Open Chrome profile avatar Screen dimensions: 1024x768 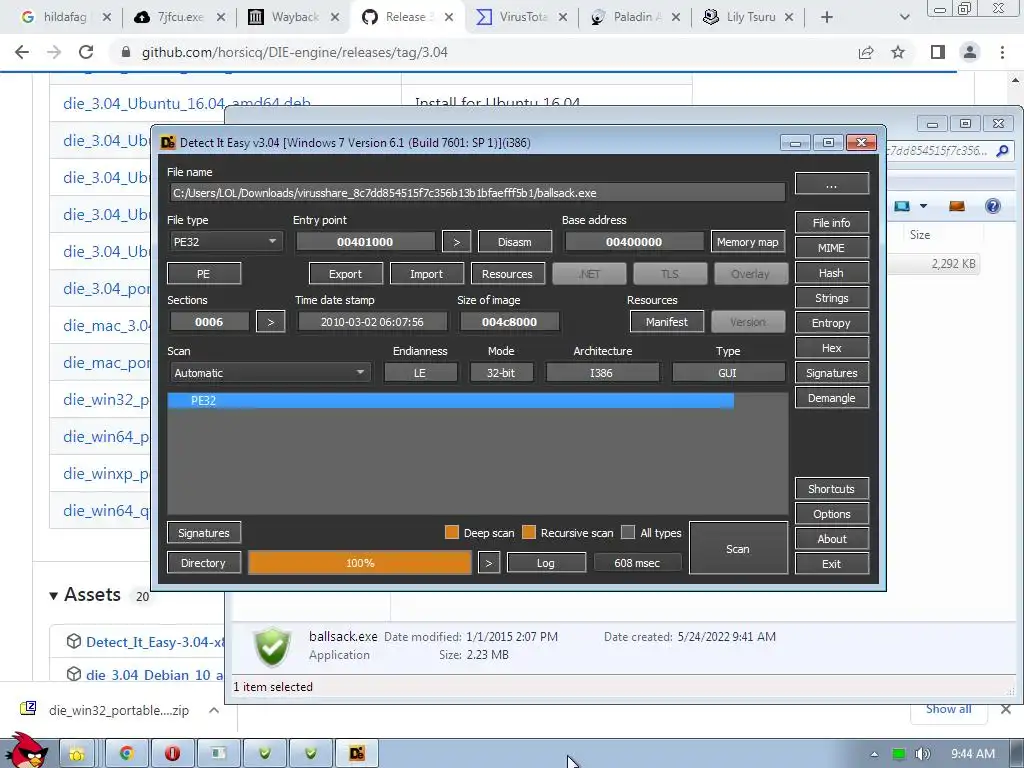click(970, 52)
